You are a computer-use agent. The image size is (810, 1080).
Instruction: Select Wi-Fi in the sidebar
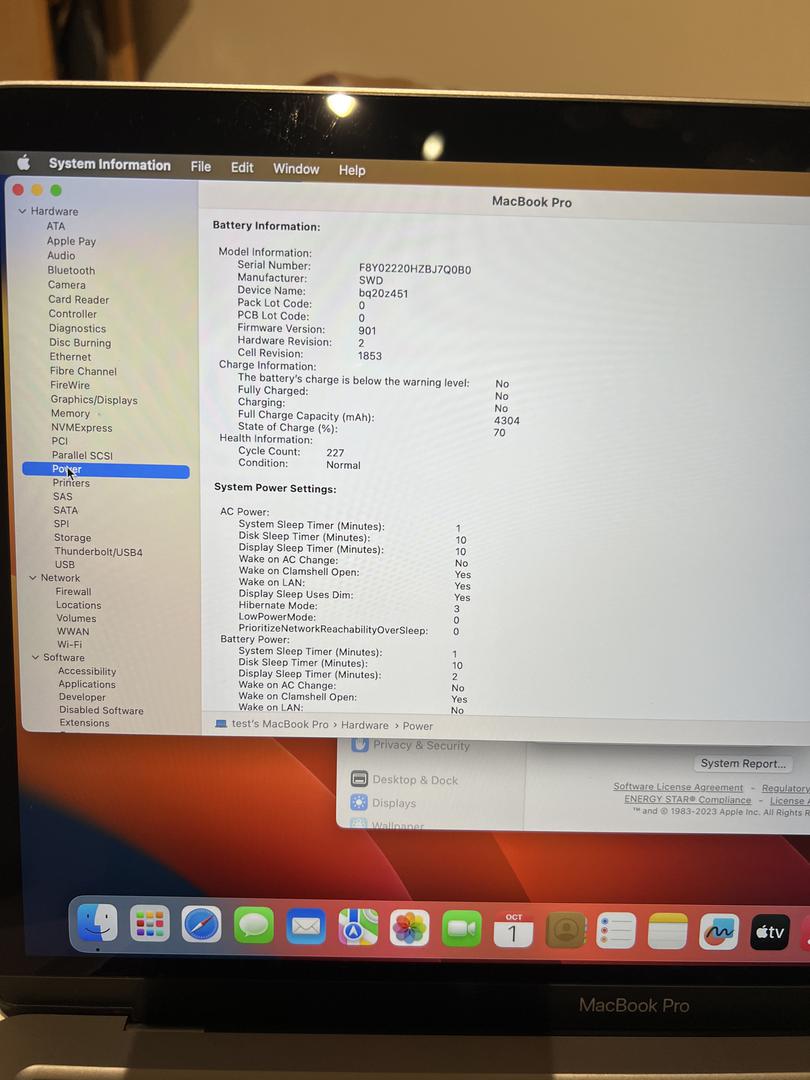pyautogui.click(x=70, y=645)
